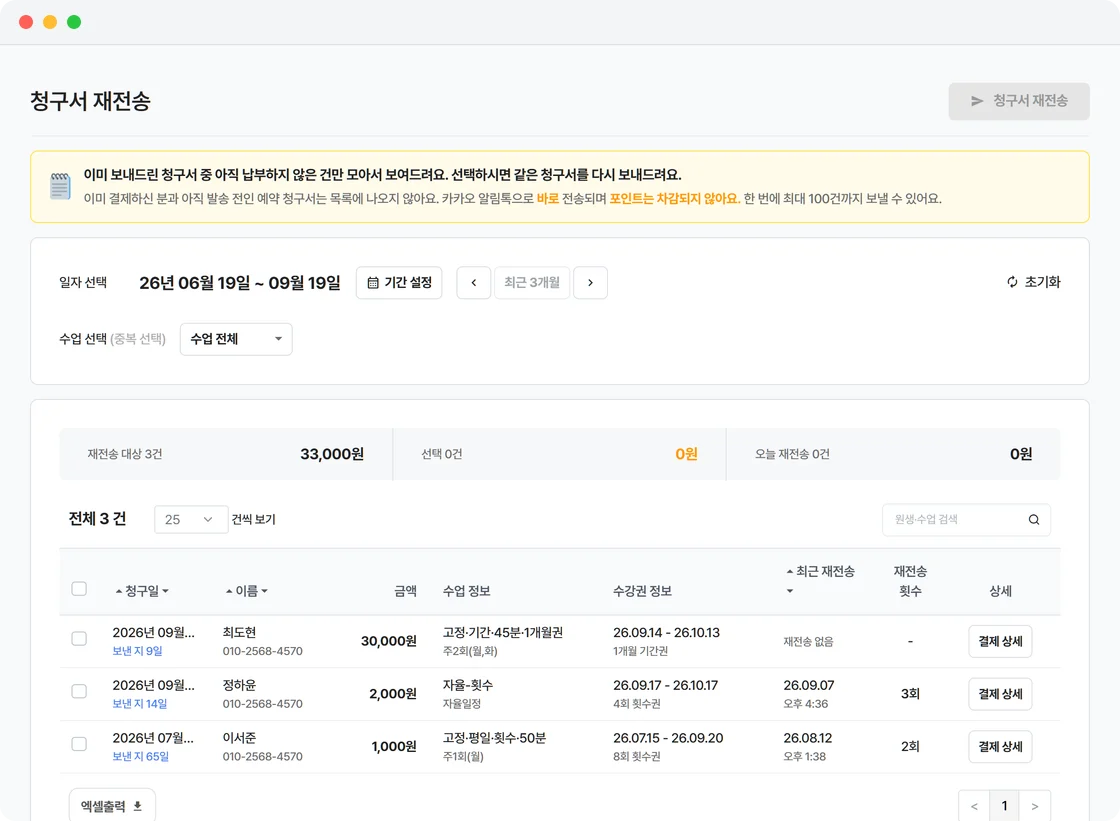Focus the 원생·수업 검색 search field
Viewport: 1120px width, 821px height.
(x=966, y=519)
